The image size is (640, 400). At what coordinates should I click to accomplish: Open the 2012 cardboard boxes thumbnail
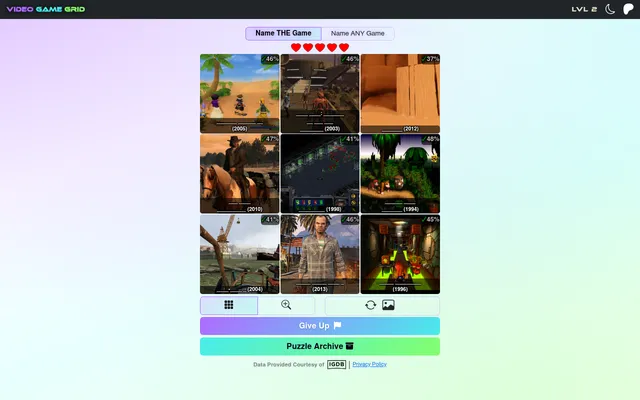400,93
